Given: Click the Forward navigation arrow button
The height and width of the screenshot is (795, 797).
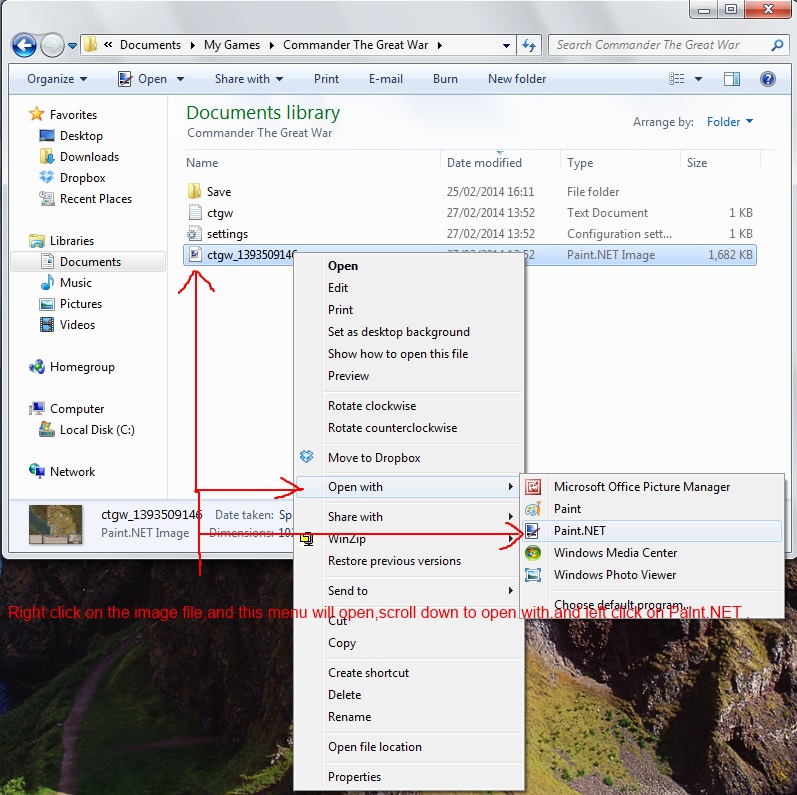Looking at the screenshot, I should click(x=52, y=45).
